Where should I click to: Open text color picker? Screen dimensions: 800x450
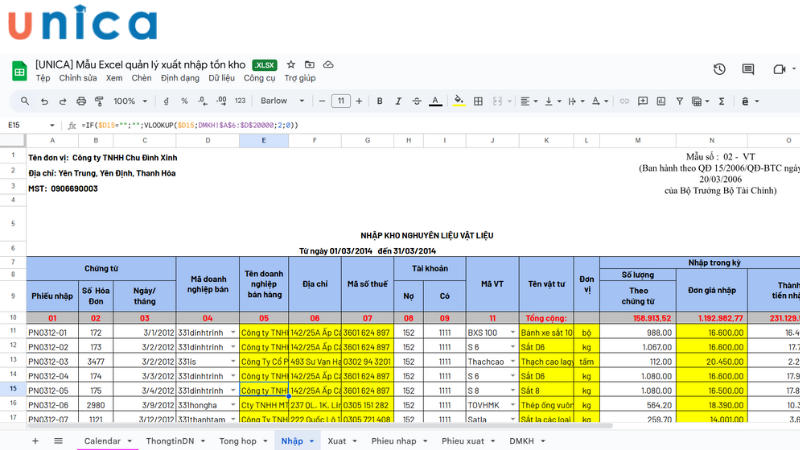coord(435,101)
